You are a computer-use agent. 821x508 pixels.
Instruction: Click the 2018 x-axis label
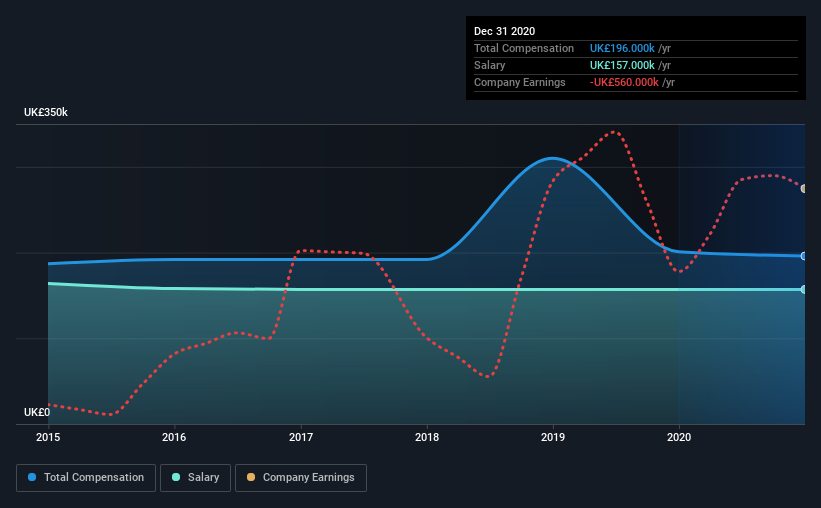tap(427, 437)
